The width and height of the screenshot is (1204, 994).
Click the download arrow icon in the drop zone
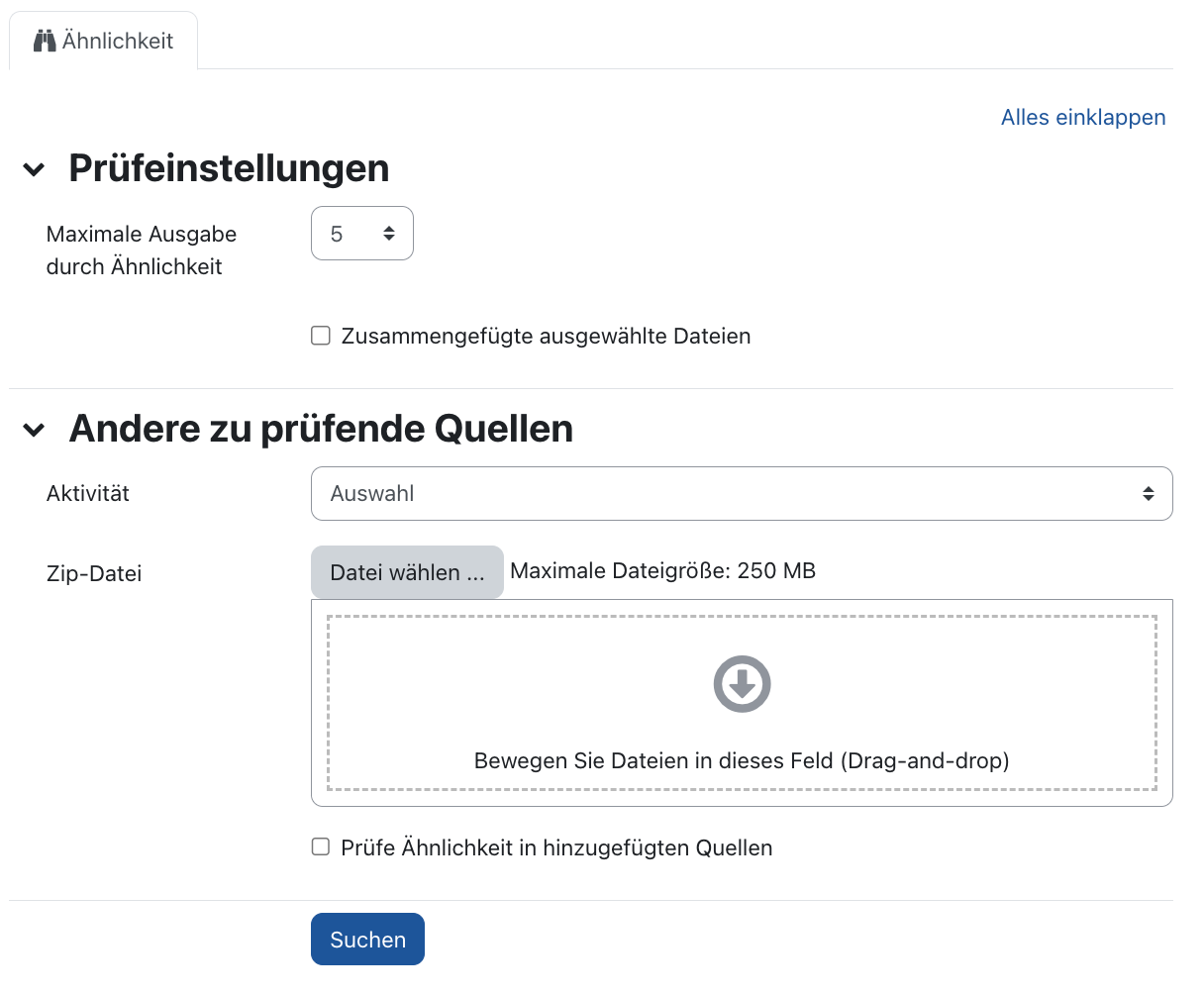pos(742,683)
